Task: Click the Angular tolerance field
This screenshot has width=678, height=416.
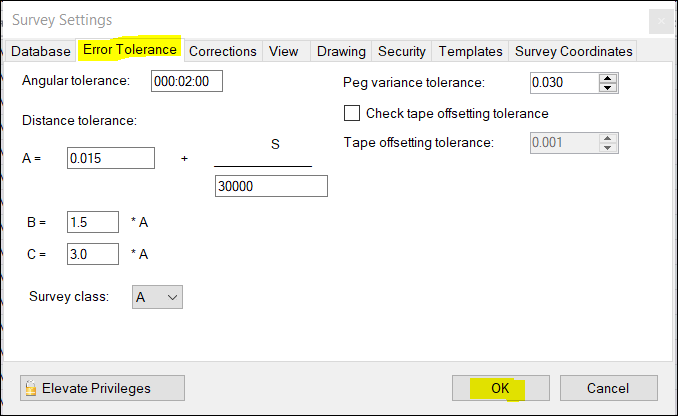Action: [186, 82]
